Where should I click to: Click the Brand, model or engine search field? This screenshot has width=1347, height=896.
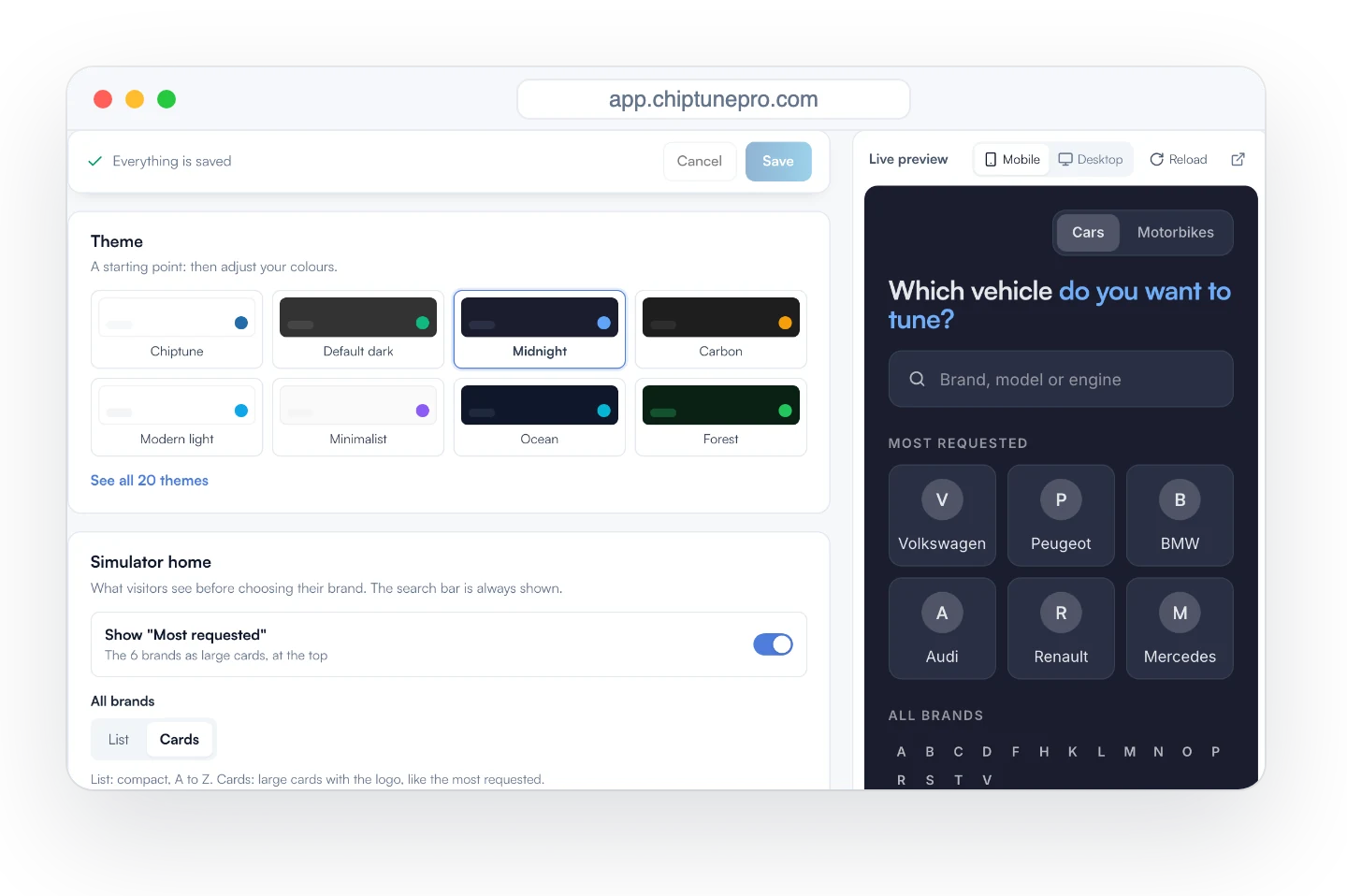[x=1061, y=379]
